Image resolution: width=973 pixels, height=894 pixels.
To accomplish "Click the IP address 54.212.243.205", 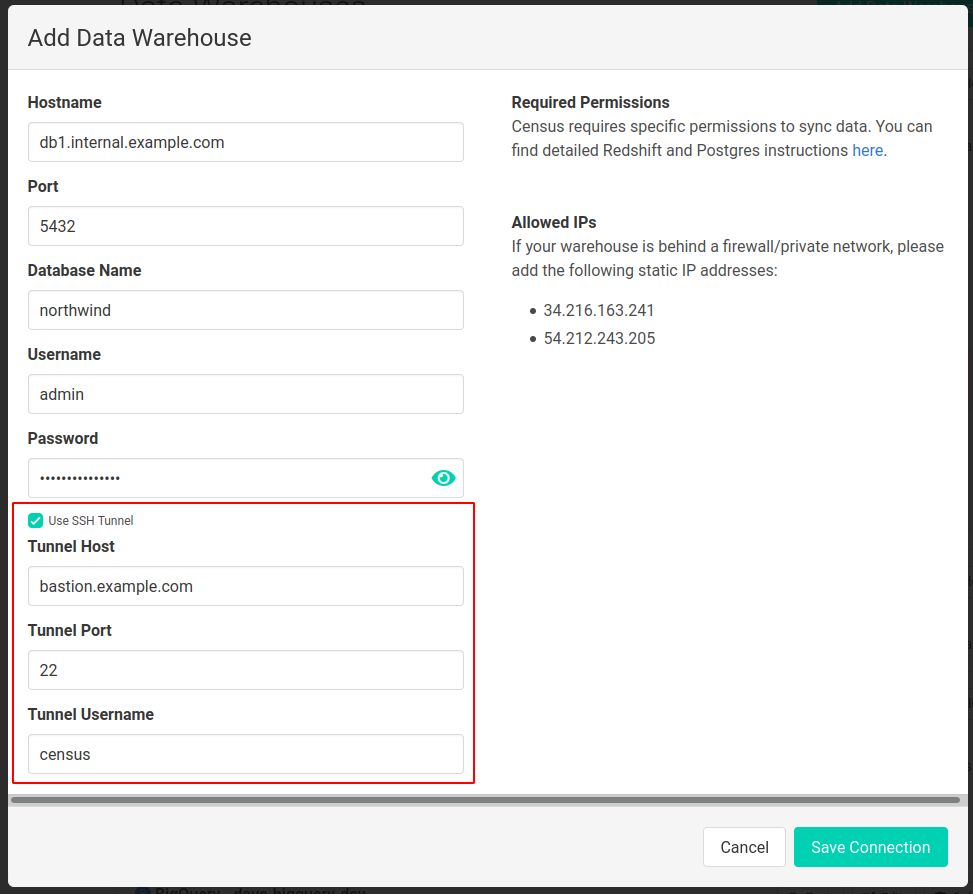I will tap(599, 338).
